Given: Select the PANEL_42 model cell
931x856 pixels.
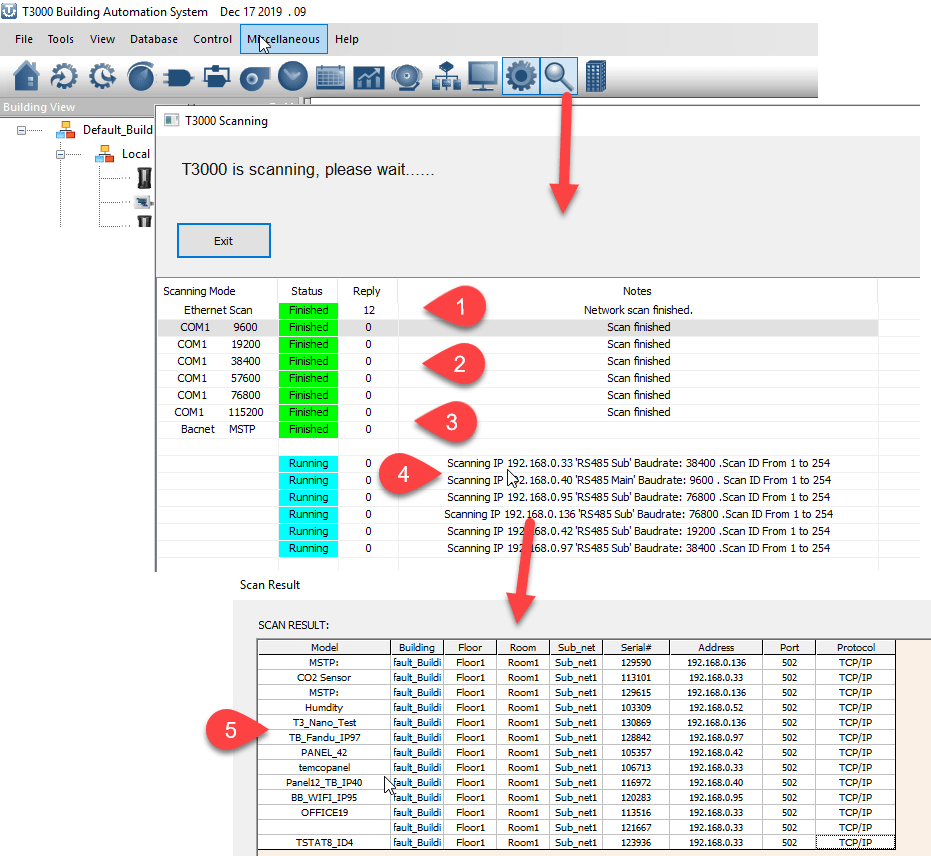Looking at the screenshot, I should (x=324, y=752).
